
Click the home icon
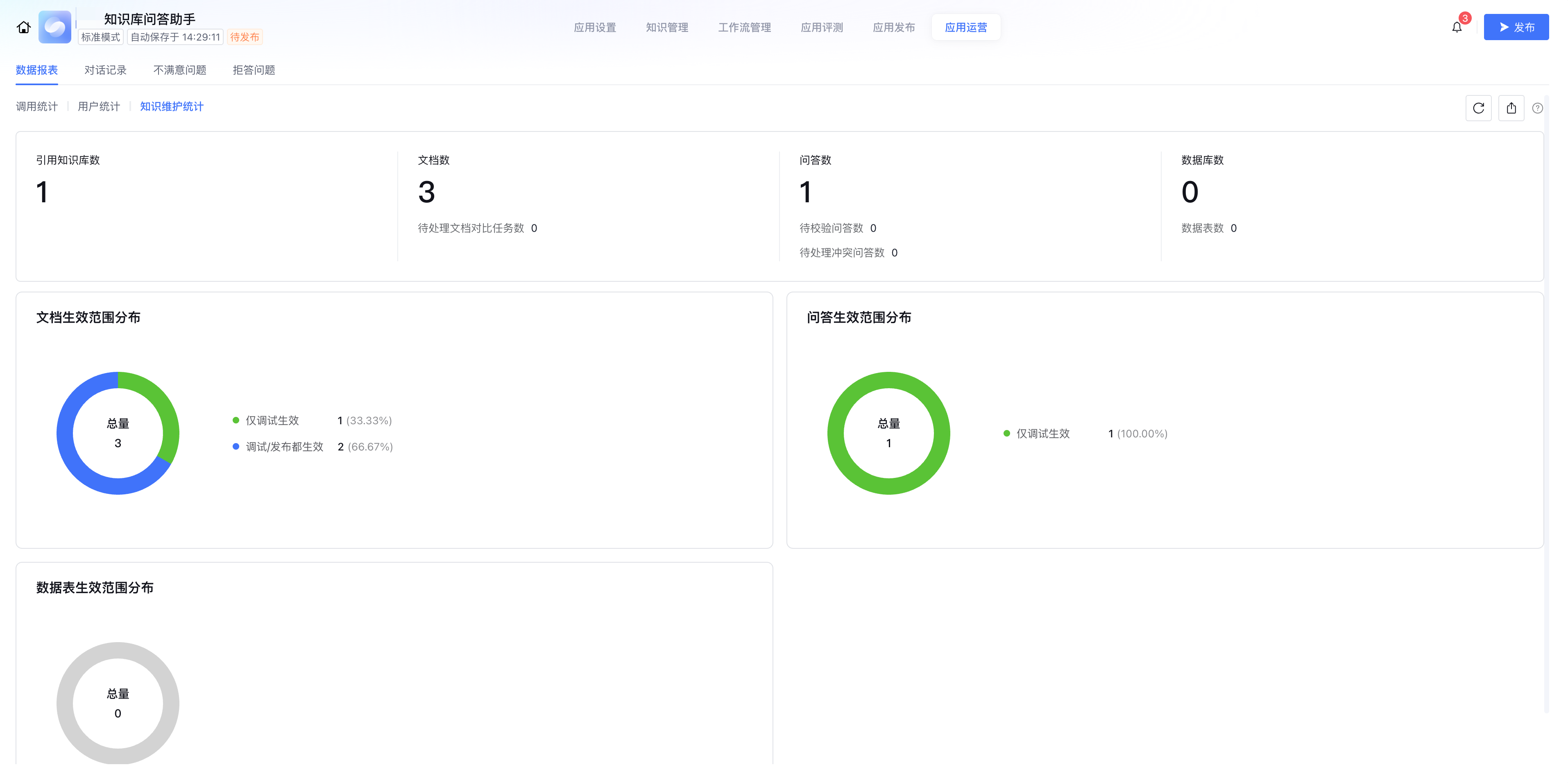(24, 27)
